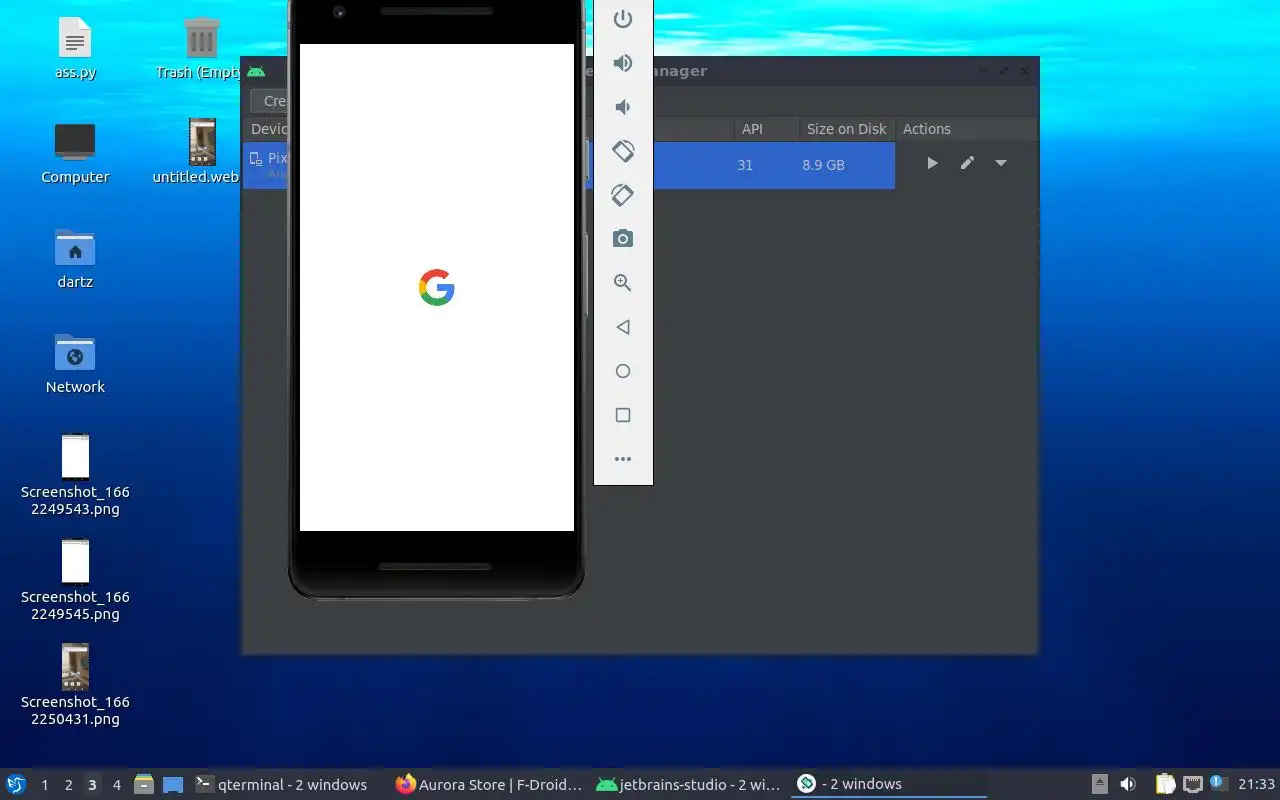Switch to the Aurora Store Firefox window

489,784
